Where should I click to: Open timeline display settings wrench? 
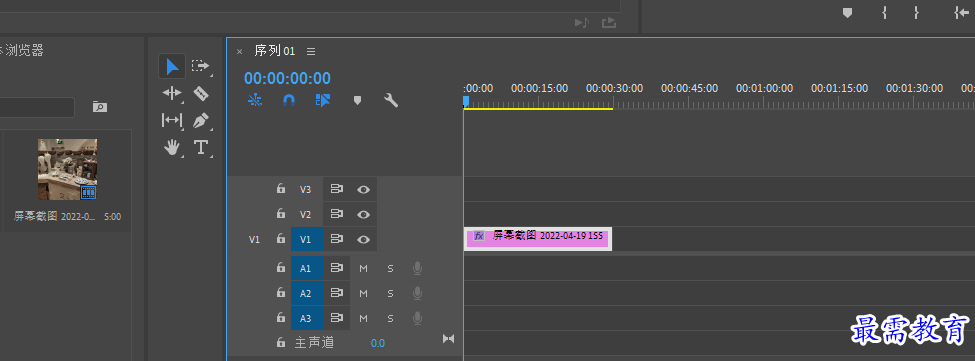391,100
